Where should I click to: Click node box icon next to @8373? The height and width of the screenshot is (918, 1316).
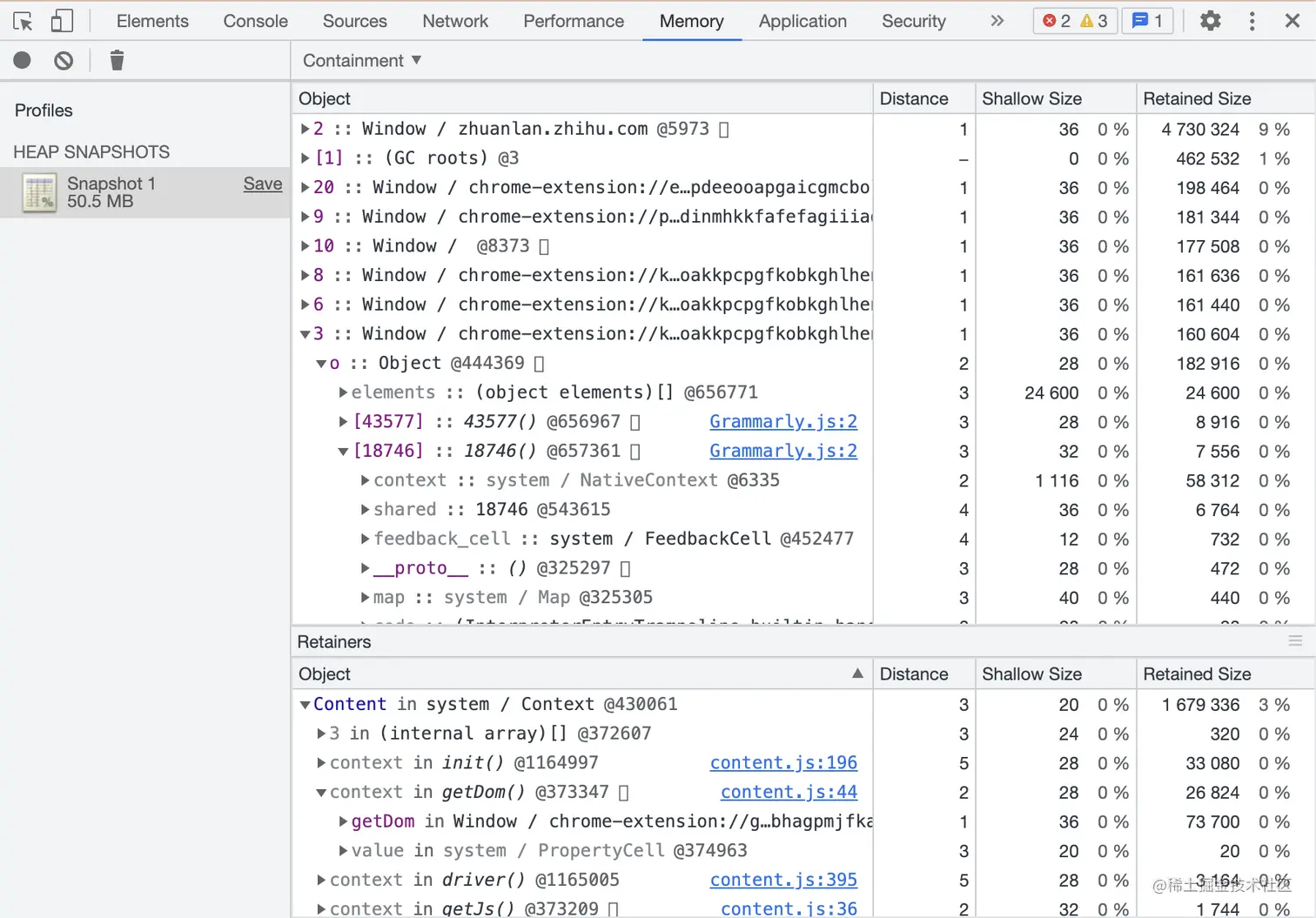(x=544, y=247)
